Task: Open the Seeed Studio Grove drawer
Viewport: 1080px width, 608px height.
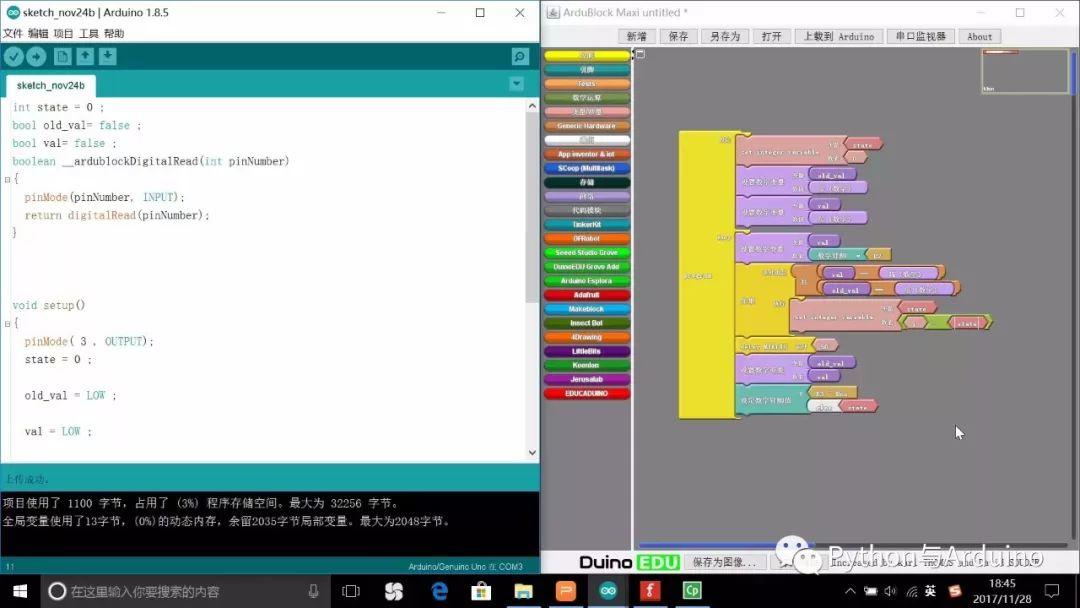Action: [587, 253]
